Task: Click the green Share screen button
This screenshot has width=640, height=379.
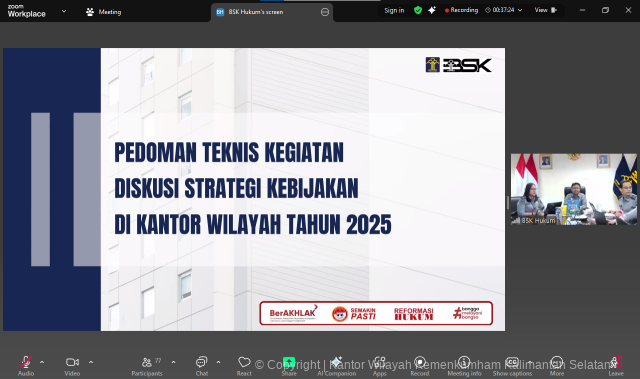Action: tap(289, 362)
